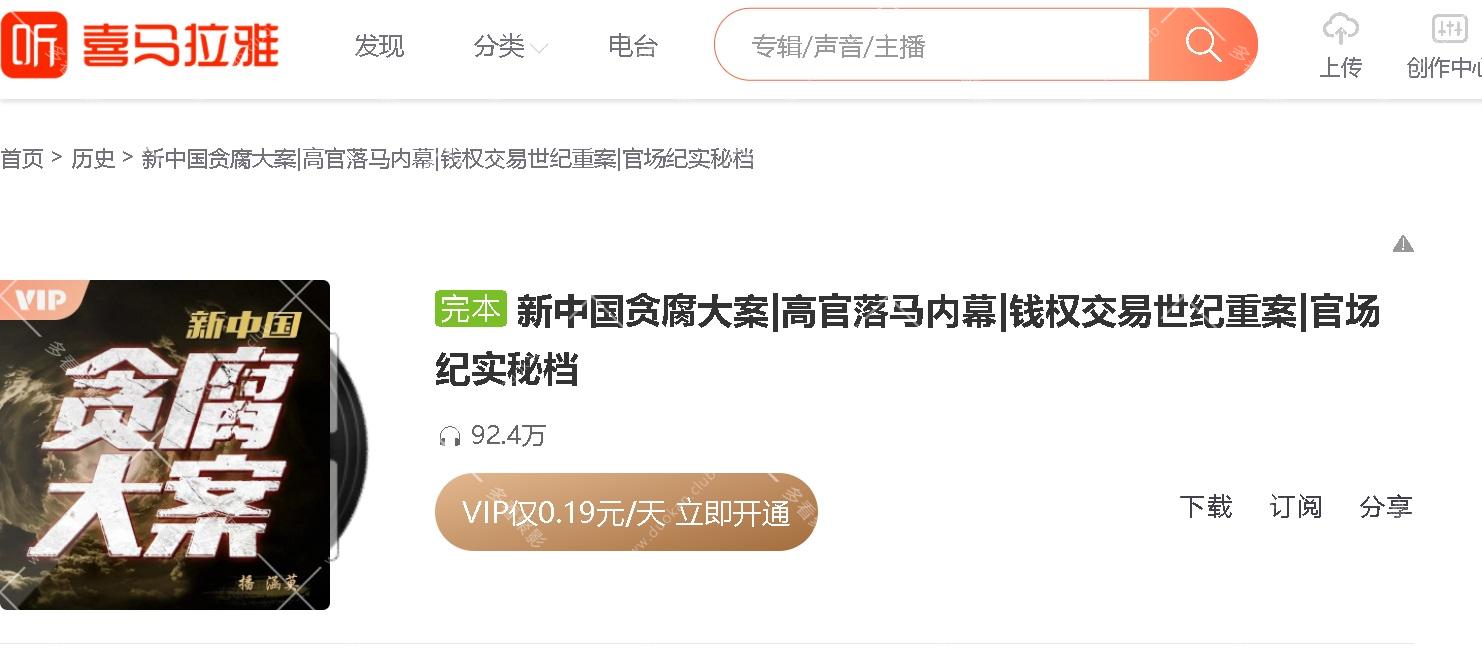
Task: Share the album with 分享
Action: pos(1386,507)
